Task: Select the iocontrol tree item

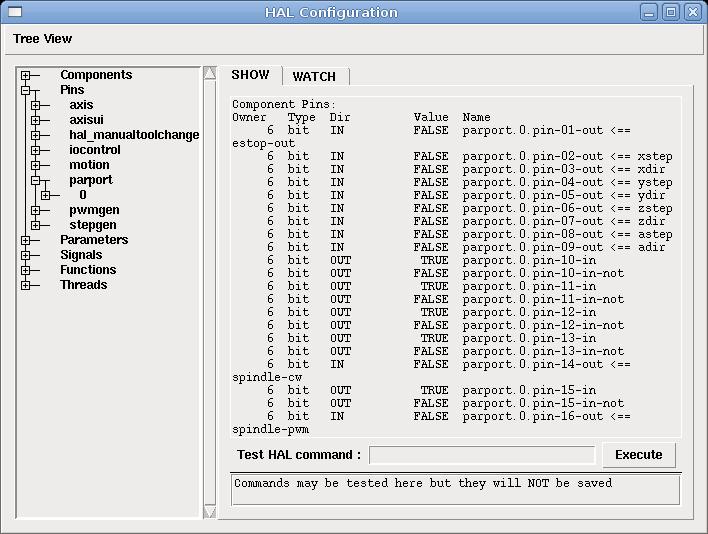Action: (x=95, y=149)
